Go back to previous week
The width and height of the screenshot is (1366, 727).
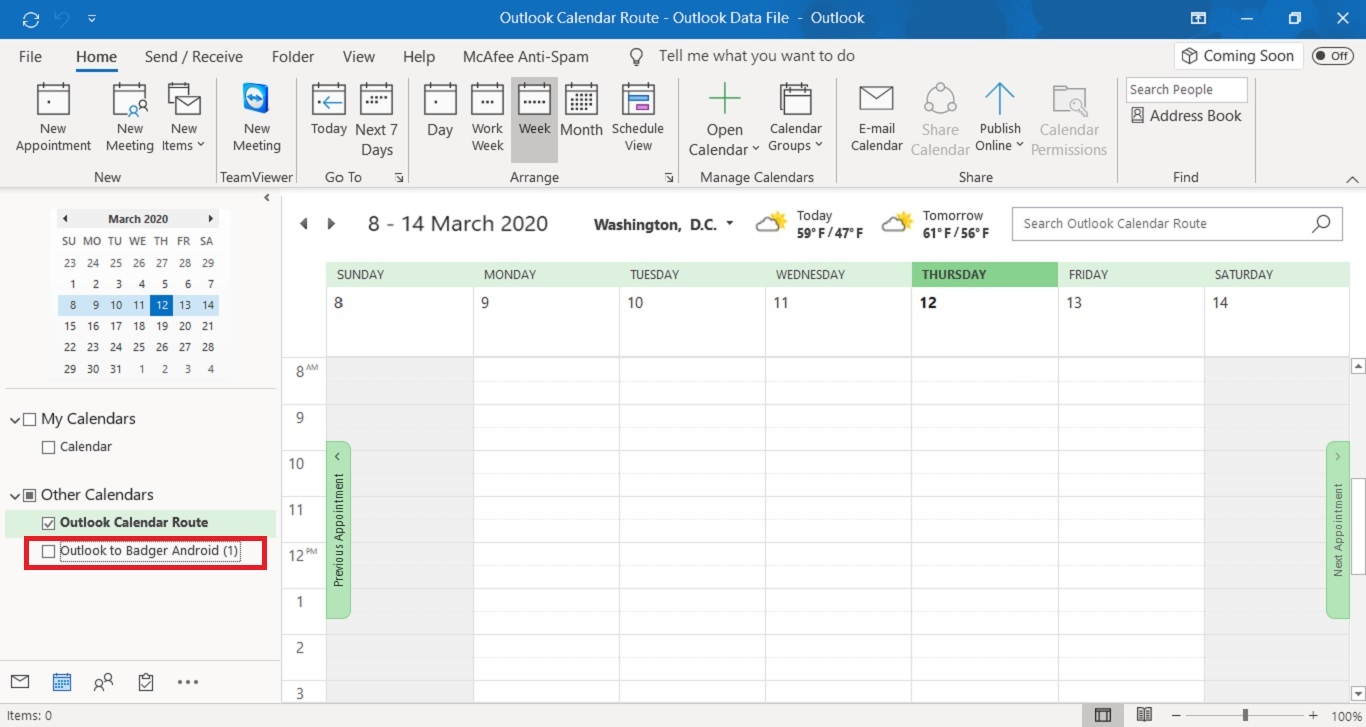point(304,224)
